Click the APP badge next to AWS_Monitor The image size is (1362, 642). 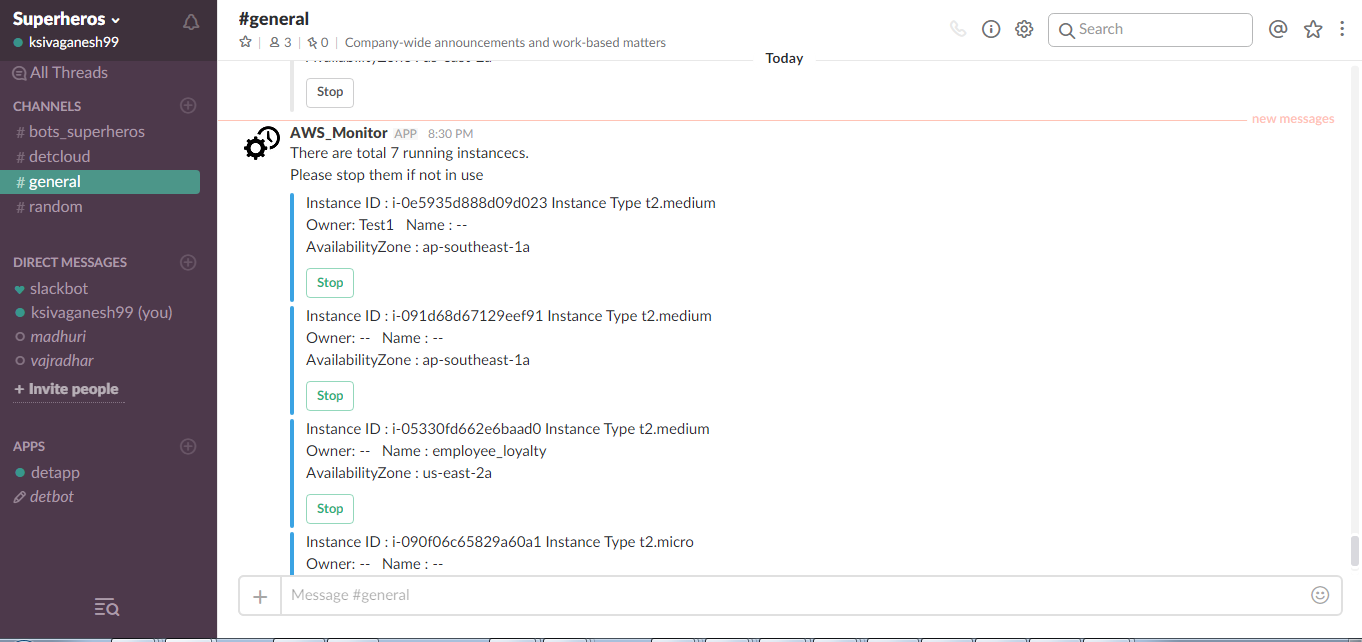405,133
